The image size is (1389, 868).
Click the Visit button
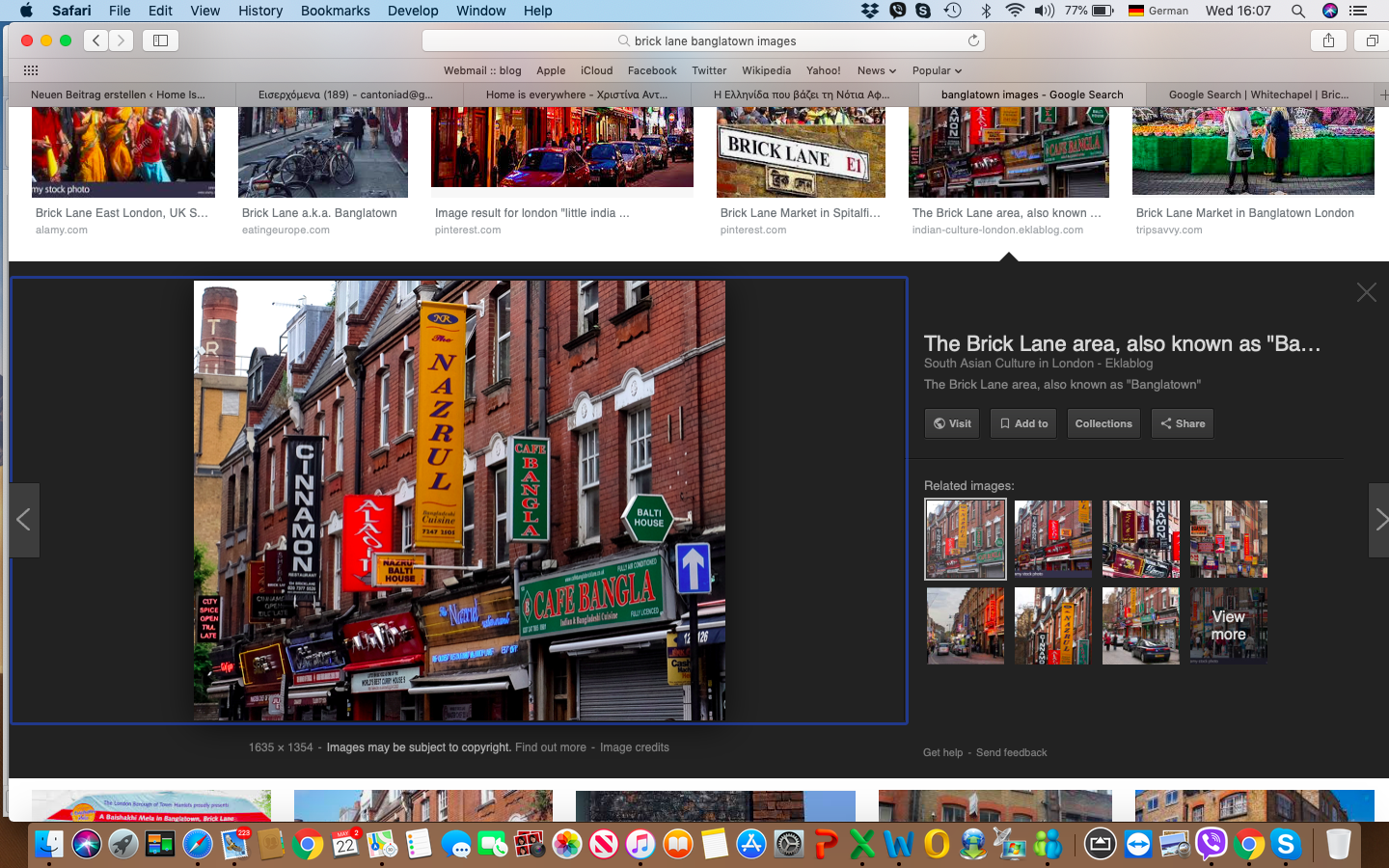952,423
